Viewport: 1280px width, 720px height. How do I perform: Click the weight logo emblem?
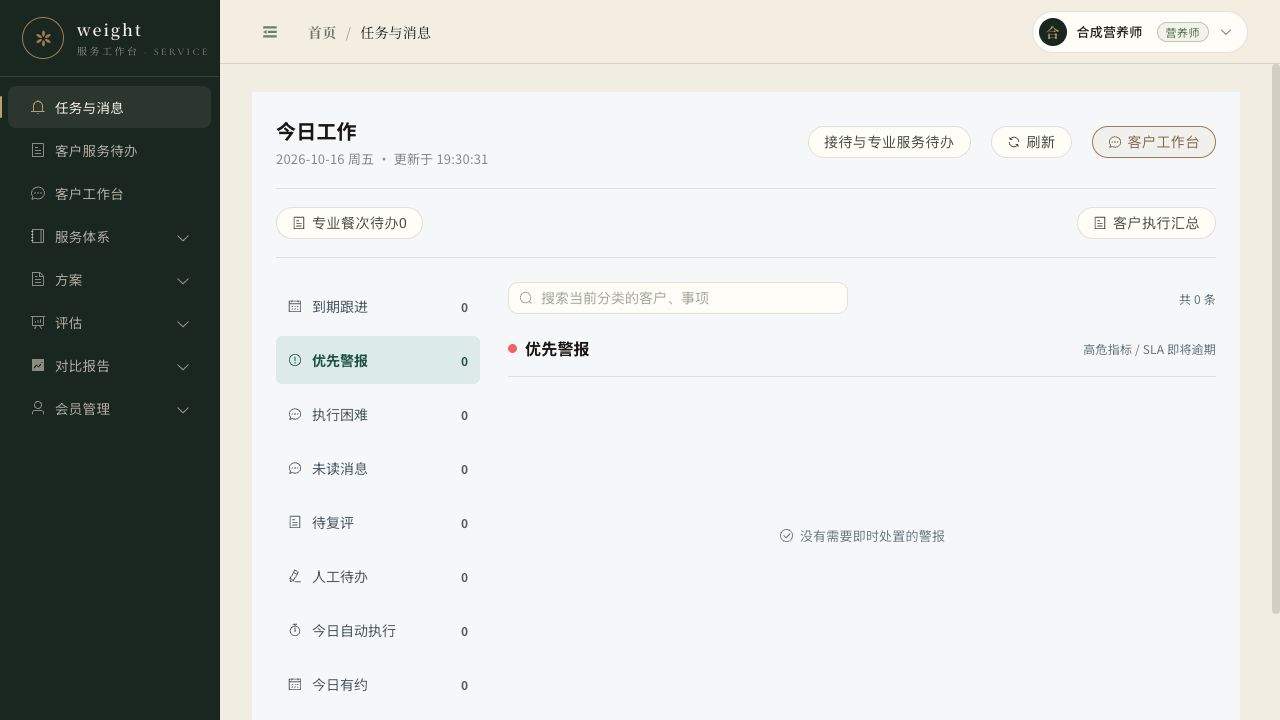[x=43, y=38]
